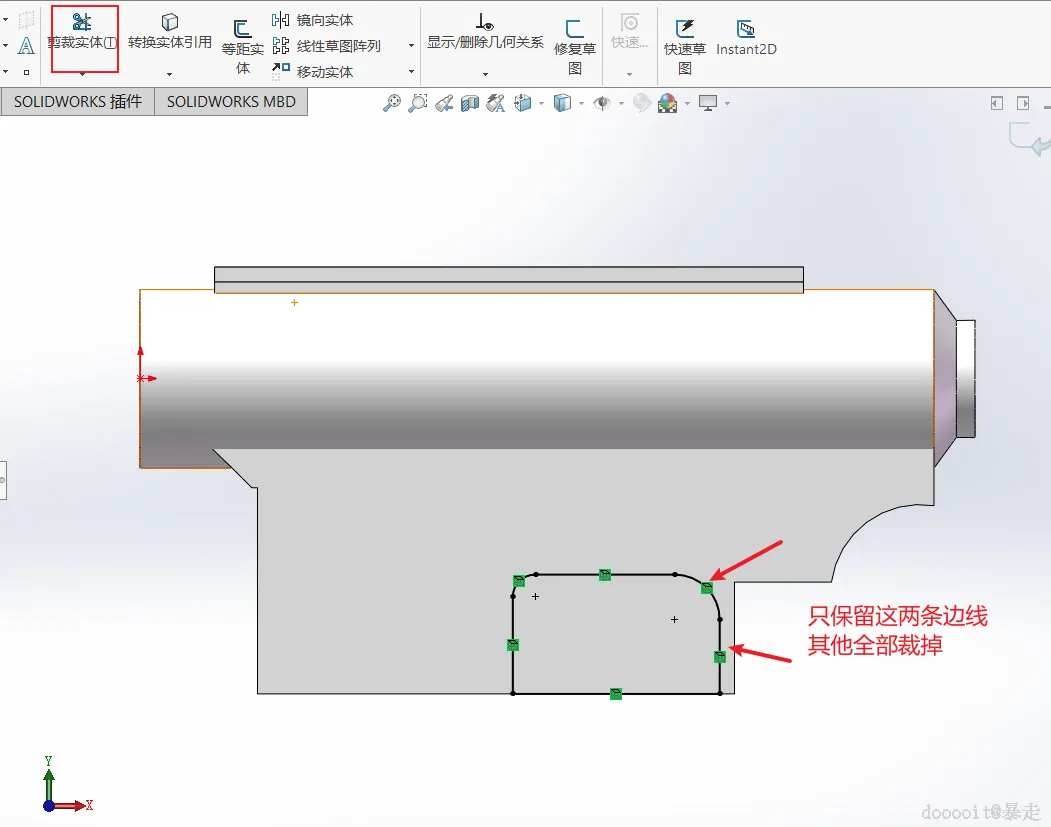Select the Trim Entities (剪裁实体) tool

tap(82, 31)
